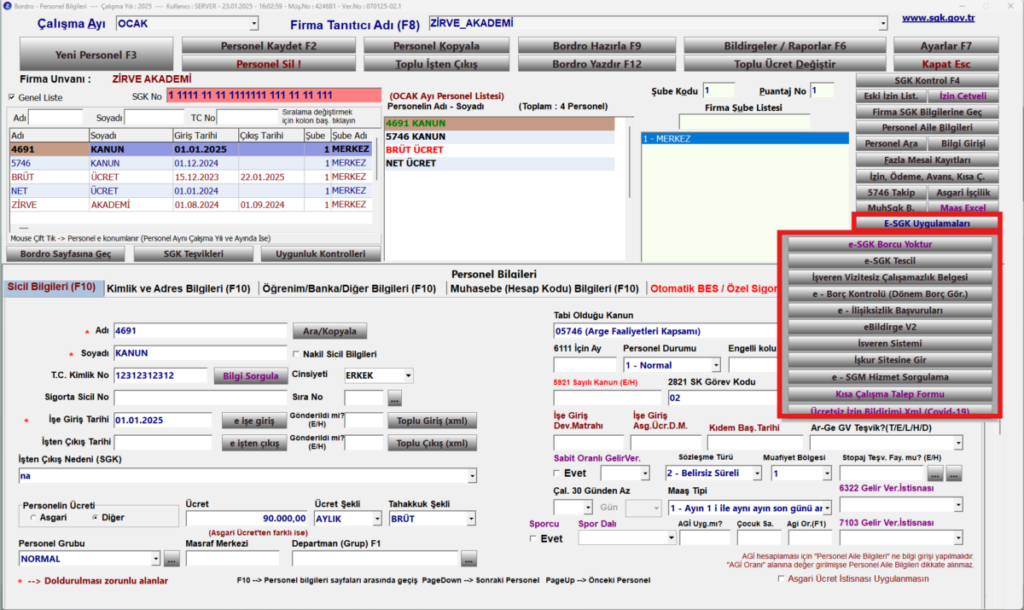Select Kısa Çalışma Talep Formu entry
This screenshot has width=1024, height=610.
pos(889,394)
